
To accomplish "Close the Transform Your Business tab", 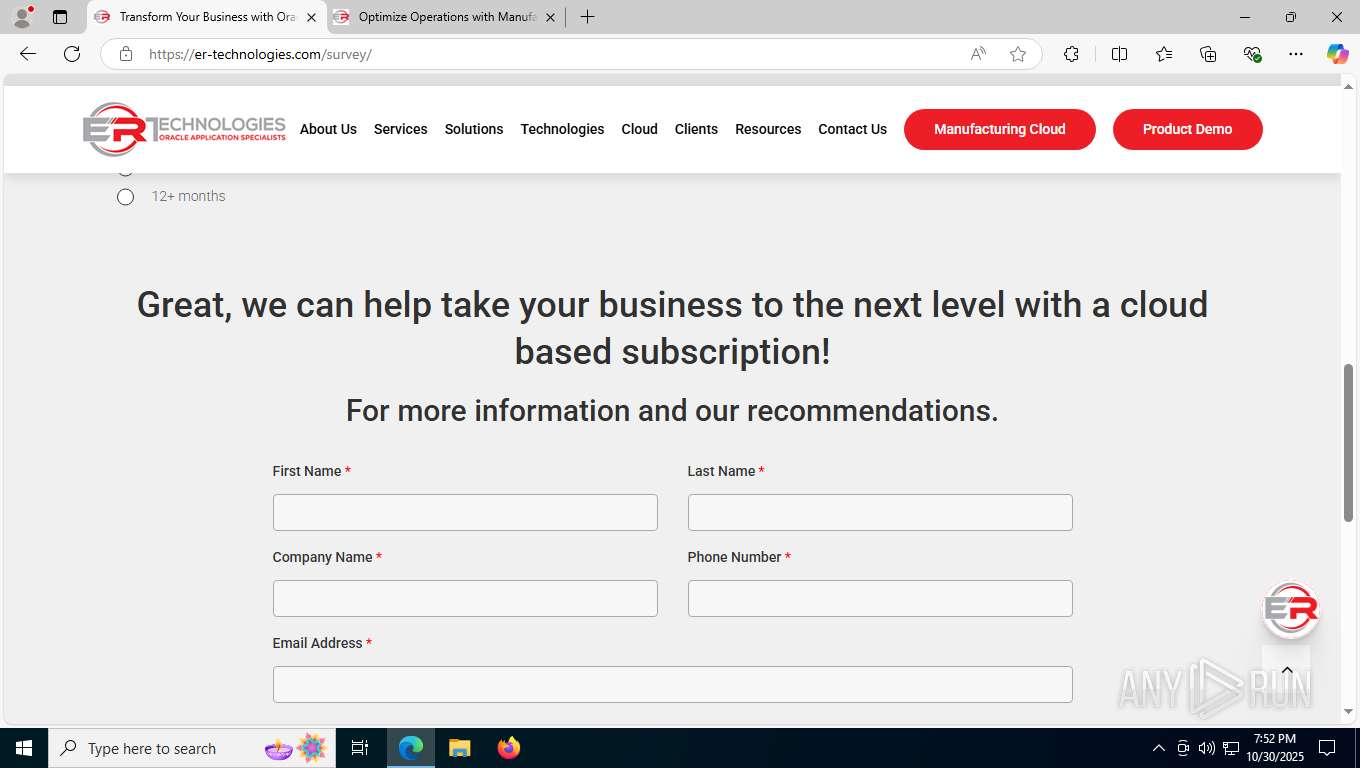I will tap(311, 17).
